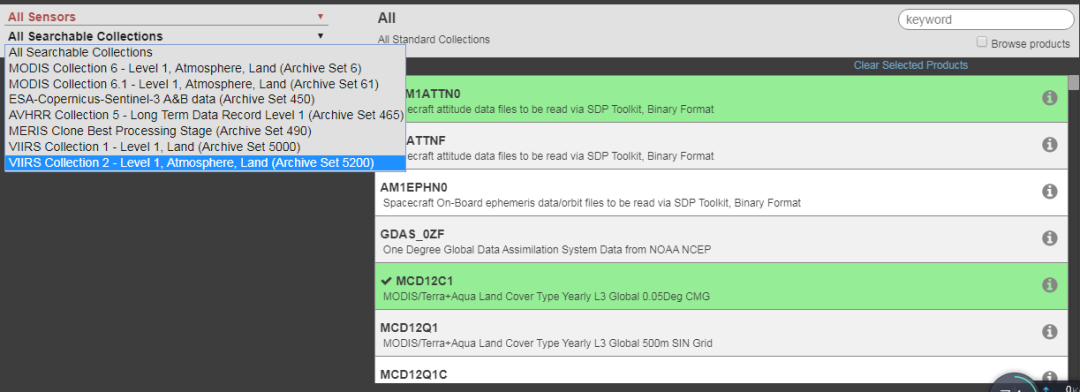Open info icon for ATTNF attitude data

click(1049, 145)
